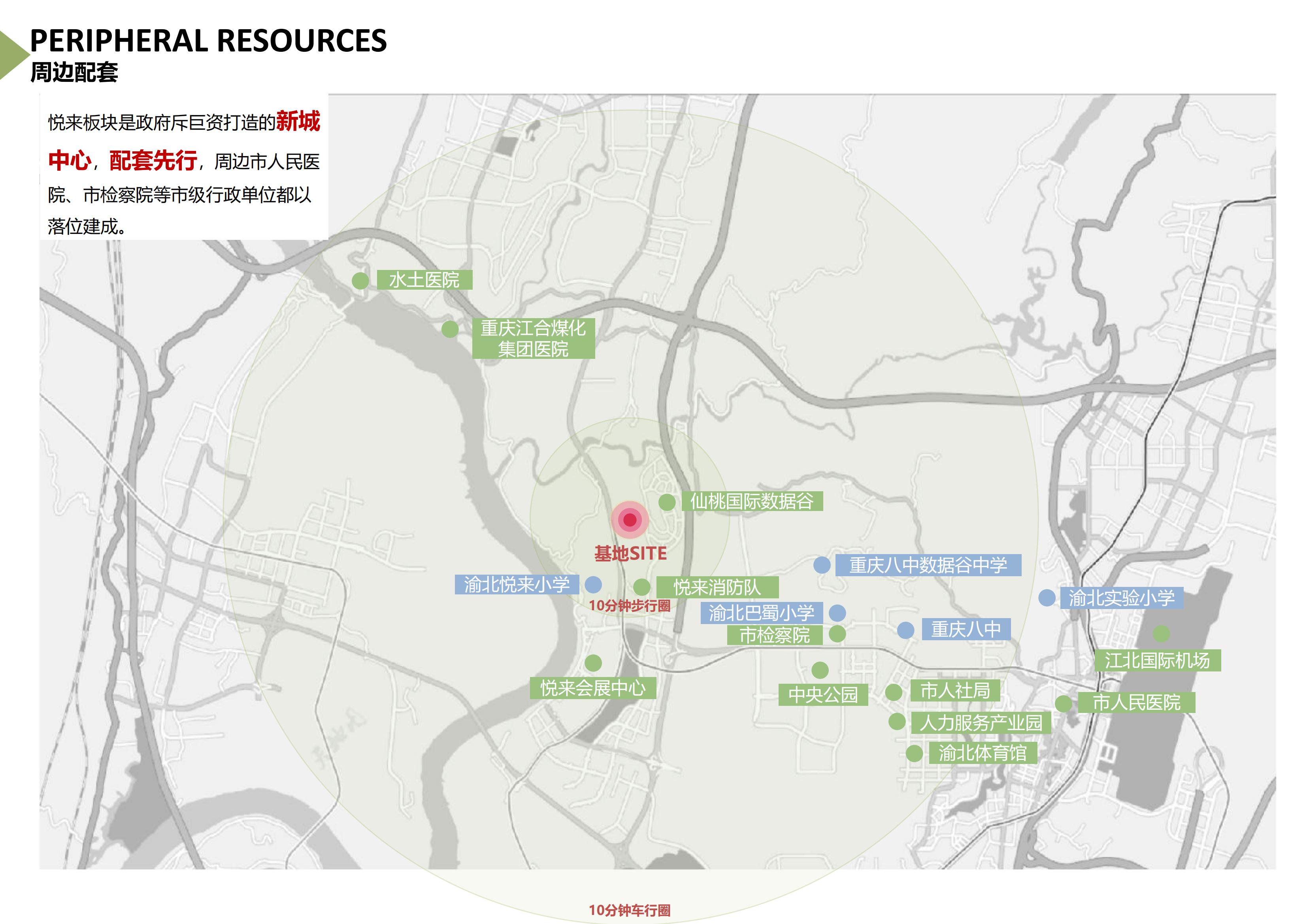This screenshot has width=1307, height=924.
Task: Select the 悦来会展中心 label
Action: (x=593, y=688)
